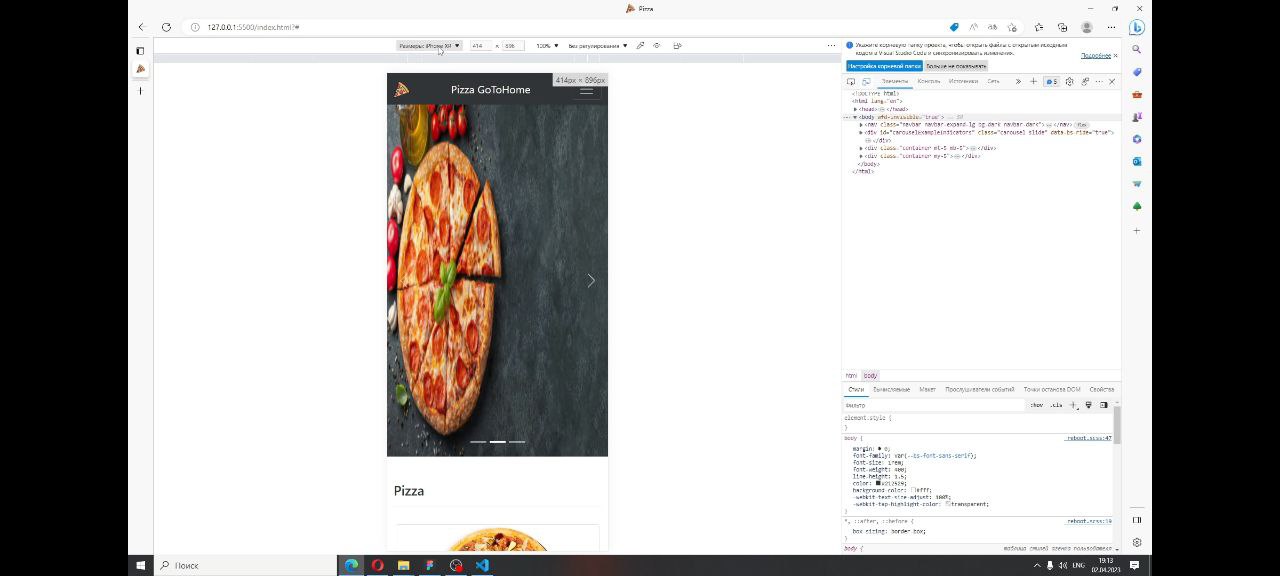The image size is (1280, 576).
Task: Select the inspect element picker icon
Action: point(851,81)
